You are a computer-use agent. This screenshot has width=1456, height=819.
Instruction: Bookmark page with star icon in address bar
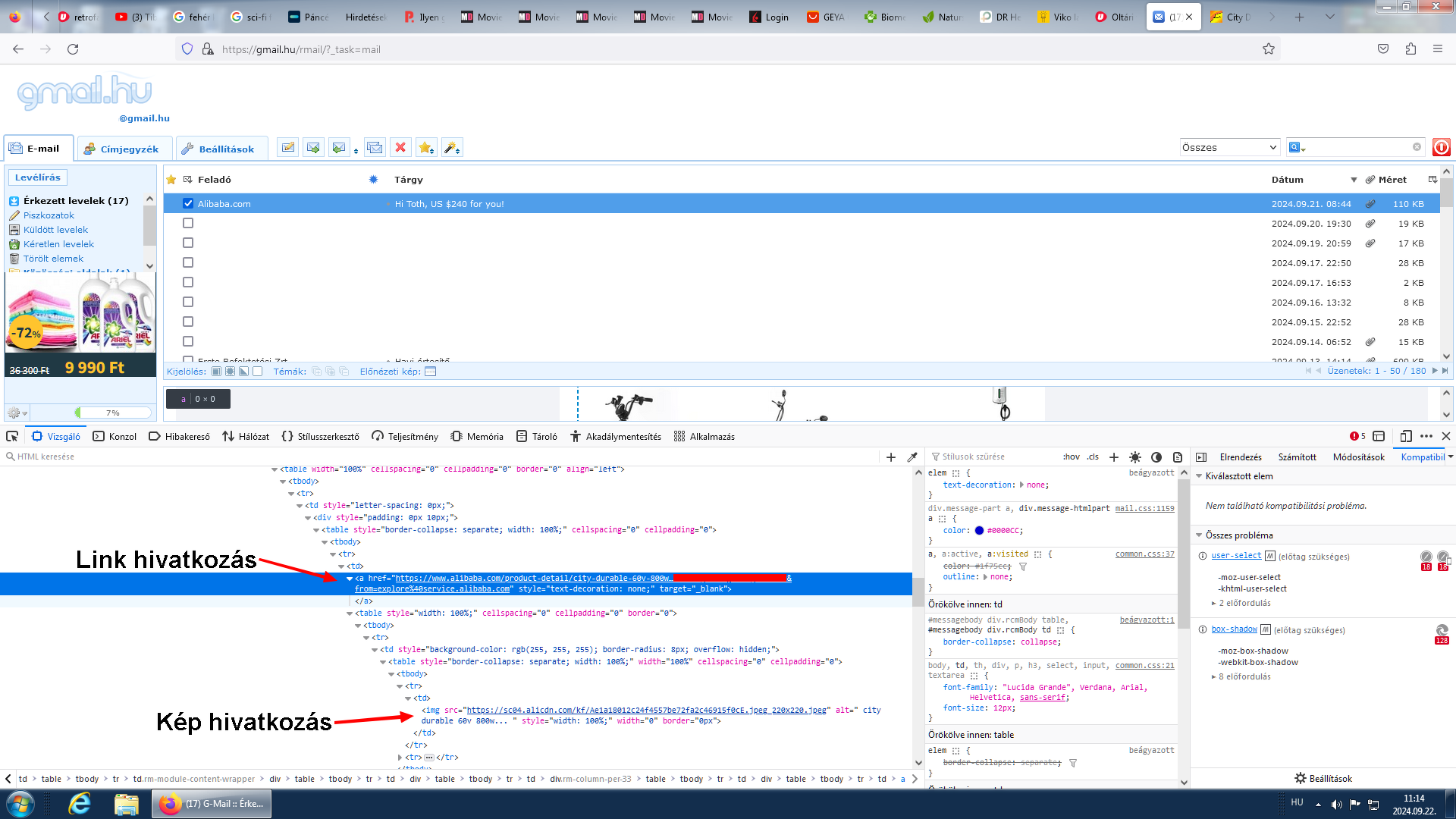[1269, 49]
